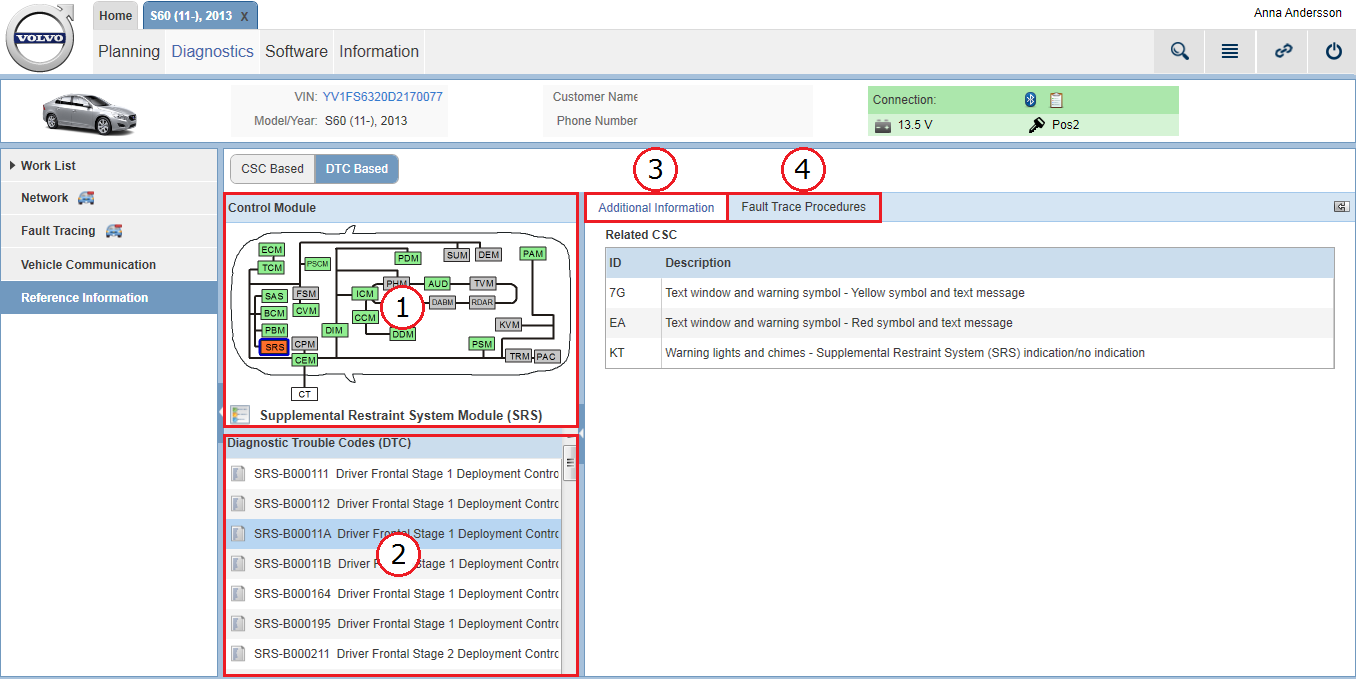1356x679 pixels.
Task: Select the FSM module node
Action: 306,294
